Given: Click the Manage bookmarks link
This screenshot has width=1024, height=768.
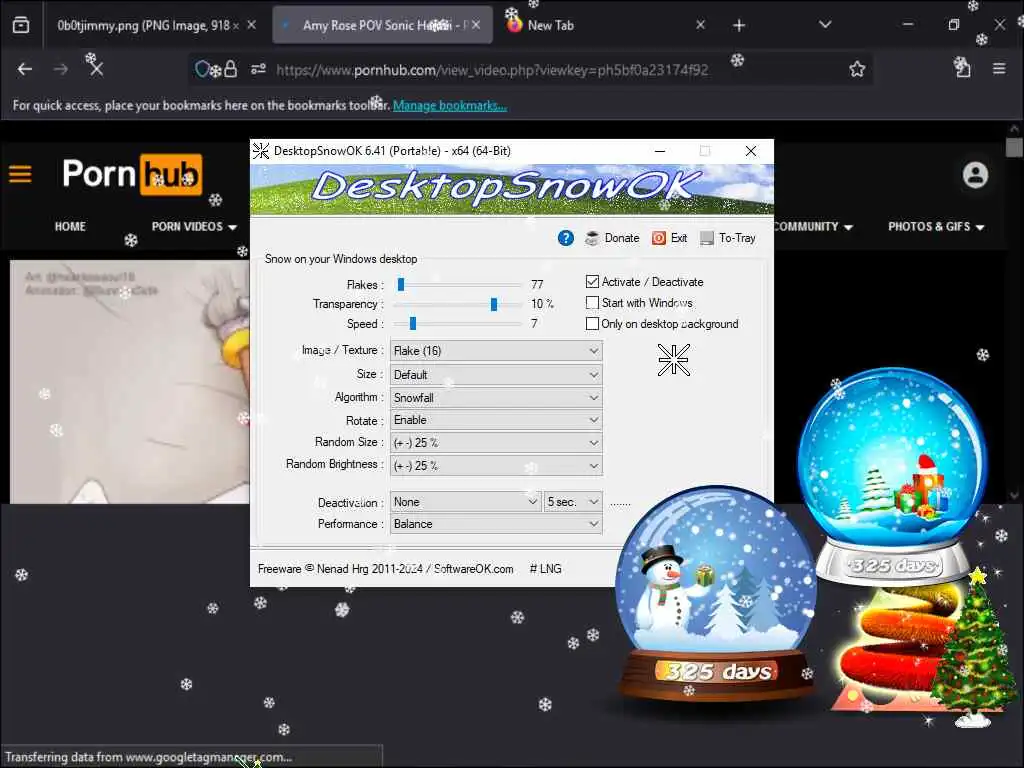Looking at the screenshot, I should point(450,105).
